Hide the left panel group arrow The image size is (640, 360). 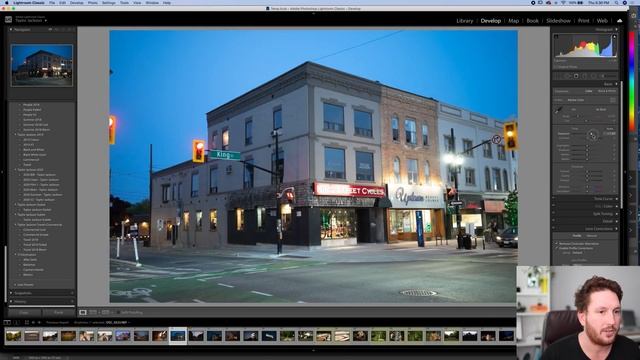2,172
